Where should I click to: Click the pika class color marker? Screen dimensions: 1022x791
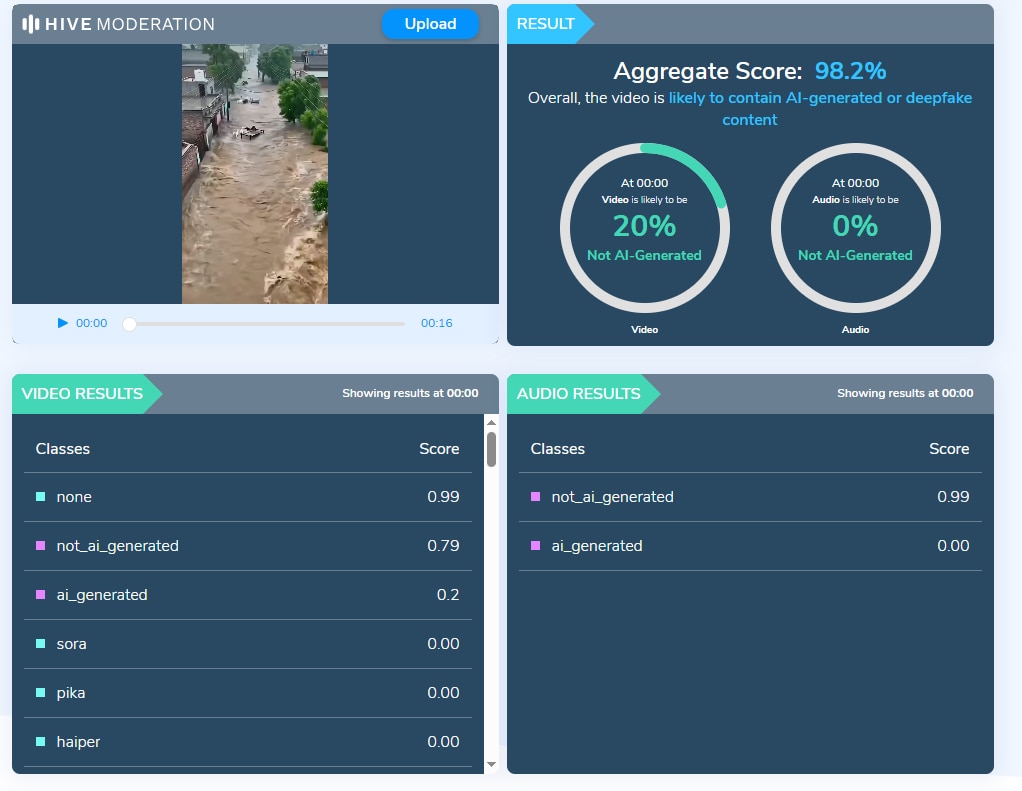[x=41, y=693]
